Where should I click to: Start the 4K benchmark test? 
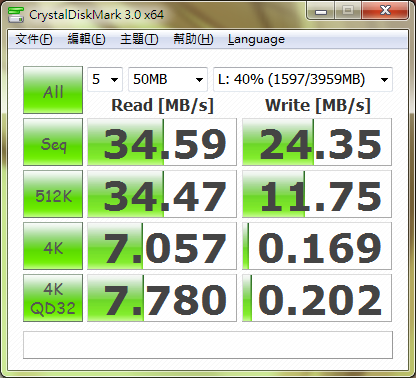click(x=53, y=246)
